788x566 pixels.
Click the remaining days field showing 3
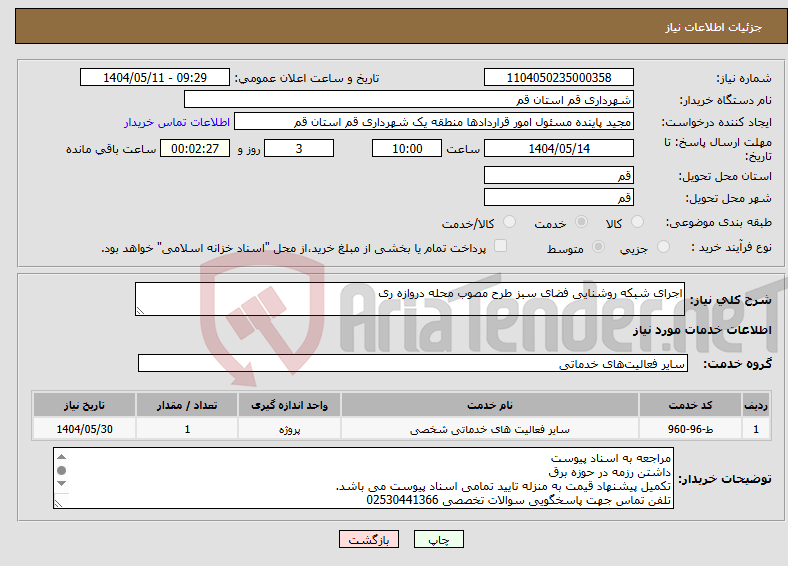pos(299,148)
